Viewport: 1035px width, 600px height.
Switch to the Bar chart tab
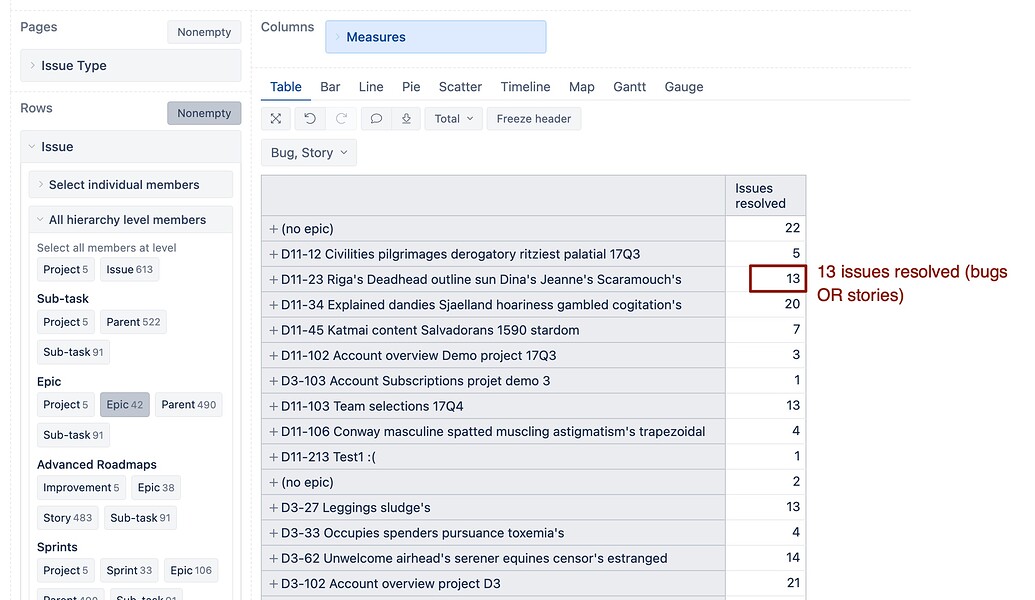point(330,87)
